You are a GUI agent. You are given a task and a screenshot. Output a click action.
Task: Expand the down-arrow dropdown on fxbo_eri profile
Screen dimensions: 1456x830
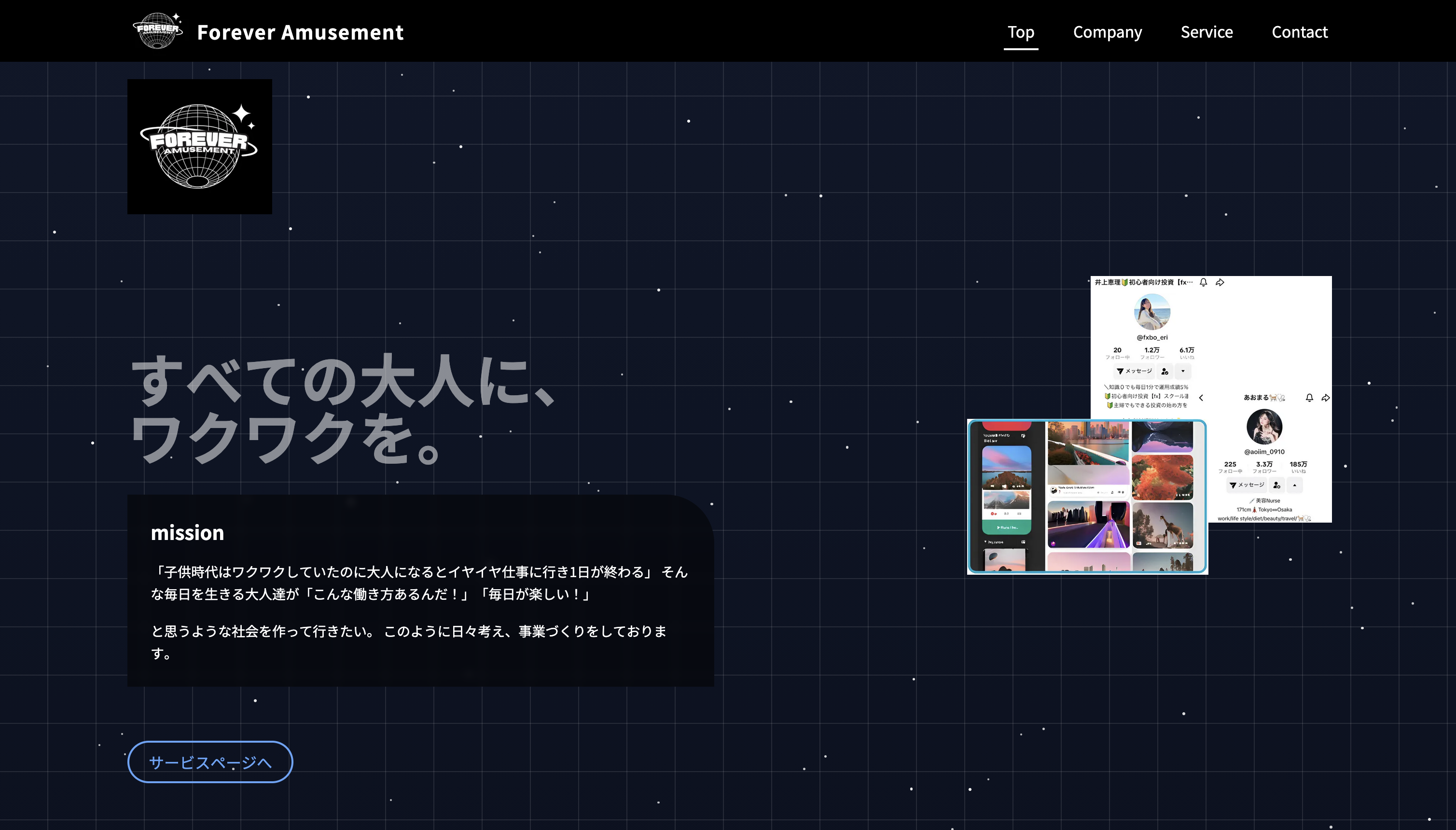click(1183, 371)
